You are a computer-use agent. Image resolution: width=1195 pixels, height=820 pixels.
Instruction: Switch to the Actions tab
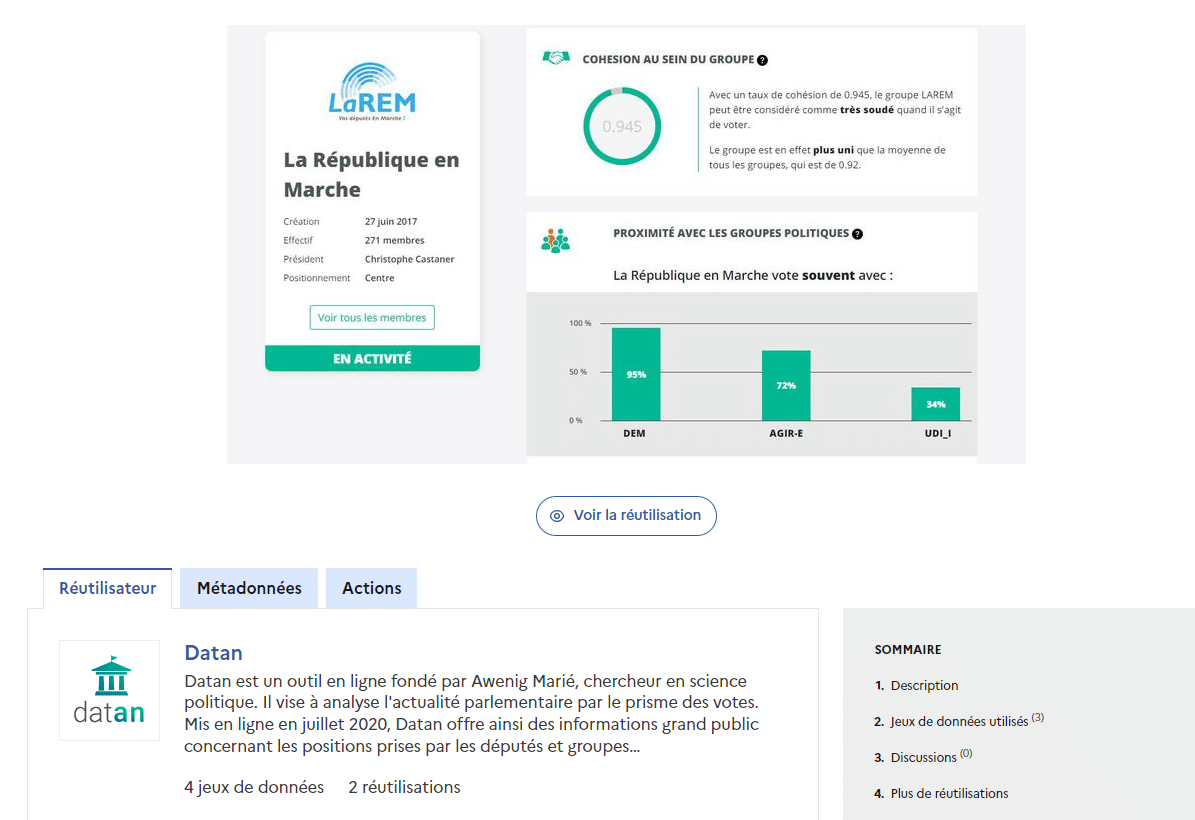click(371, 588)
